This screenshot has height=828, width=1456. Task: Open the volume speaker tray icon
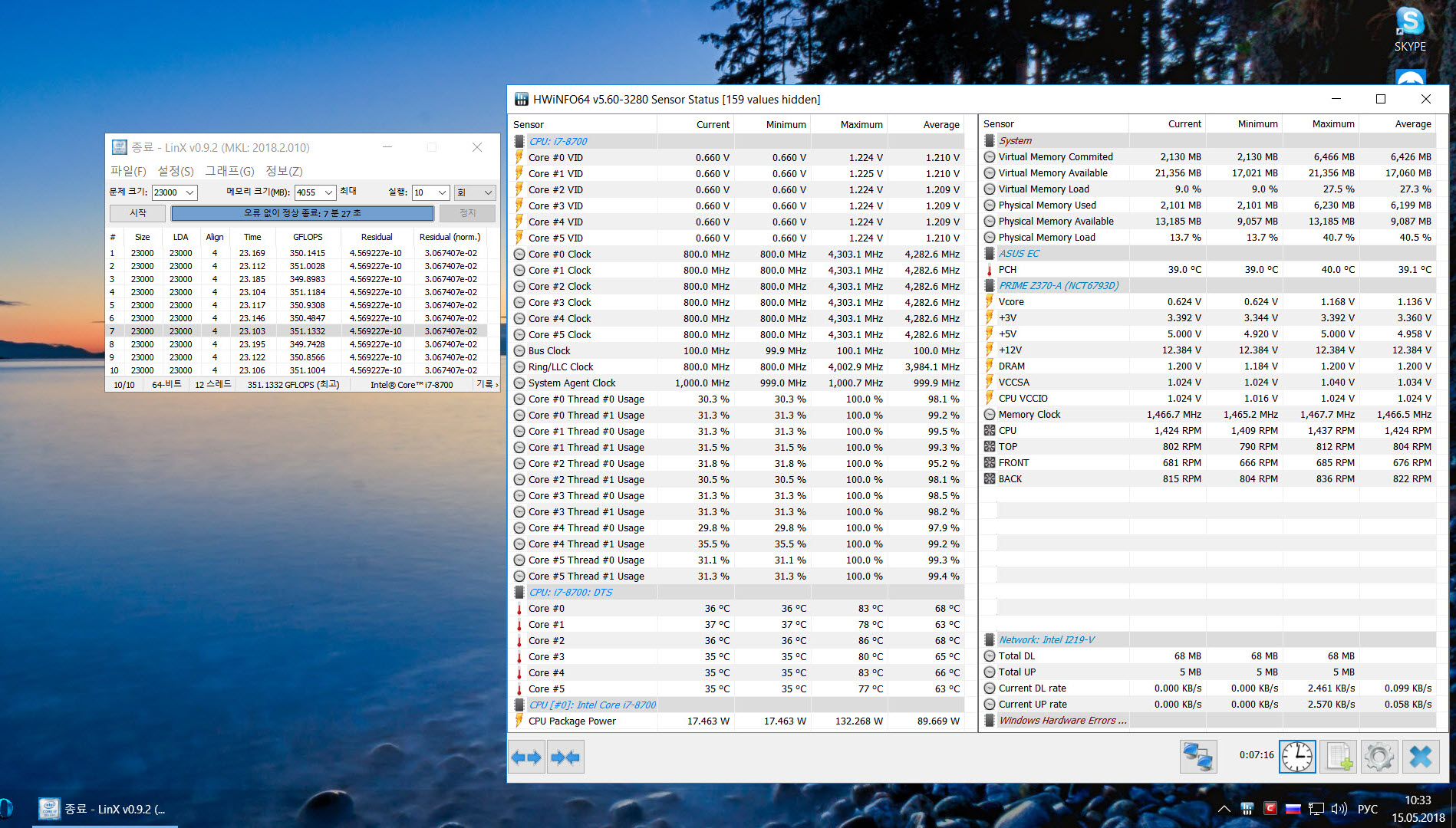pos(1339,809)
